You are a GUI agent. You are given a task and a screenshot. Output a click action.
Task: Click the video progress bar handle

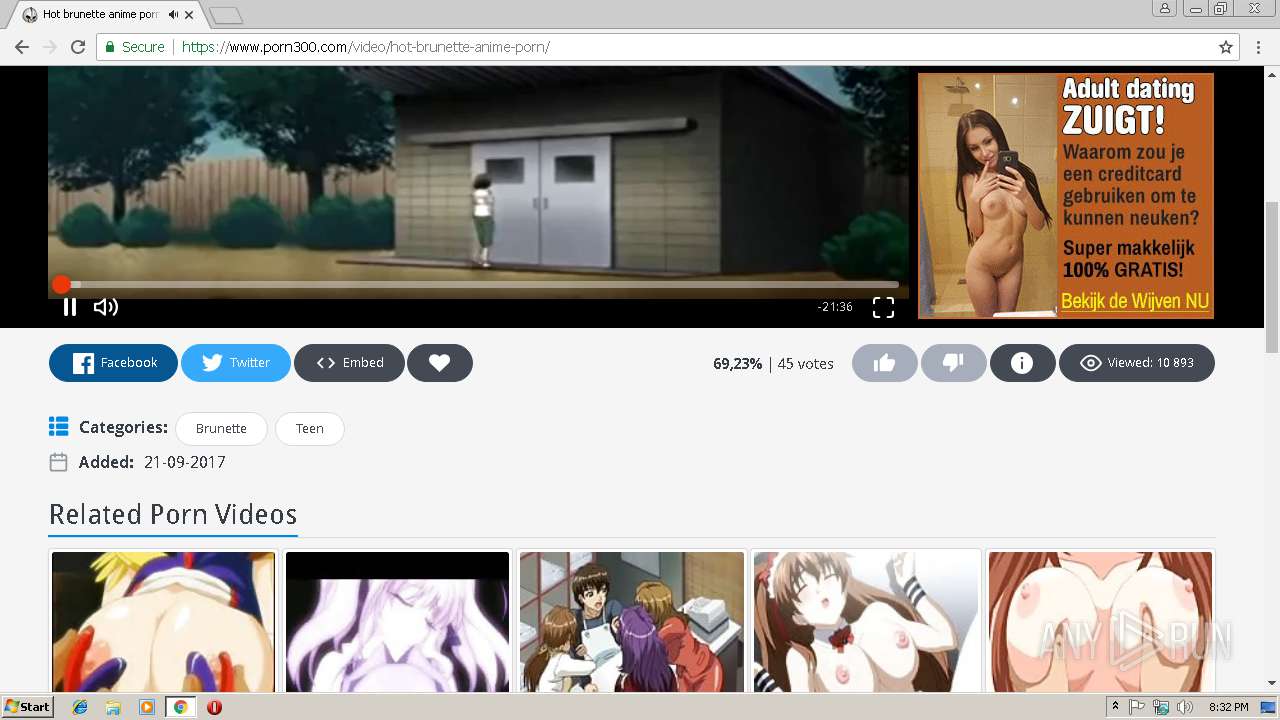pyautogui.click(x=61, y=285)
